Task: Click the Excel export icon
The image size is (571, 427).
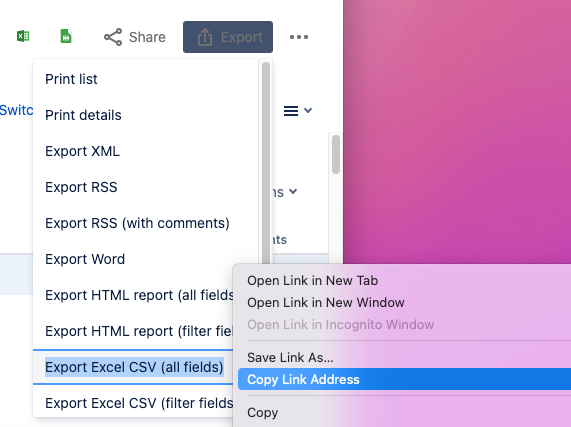Action: [23, 36]
